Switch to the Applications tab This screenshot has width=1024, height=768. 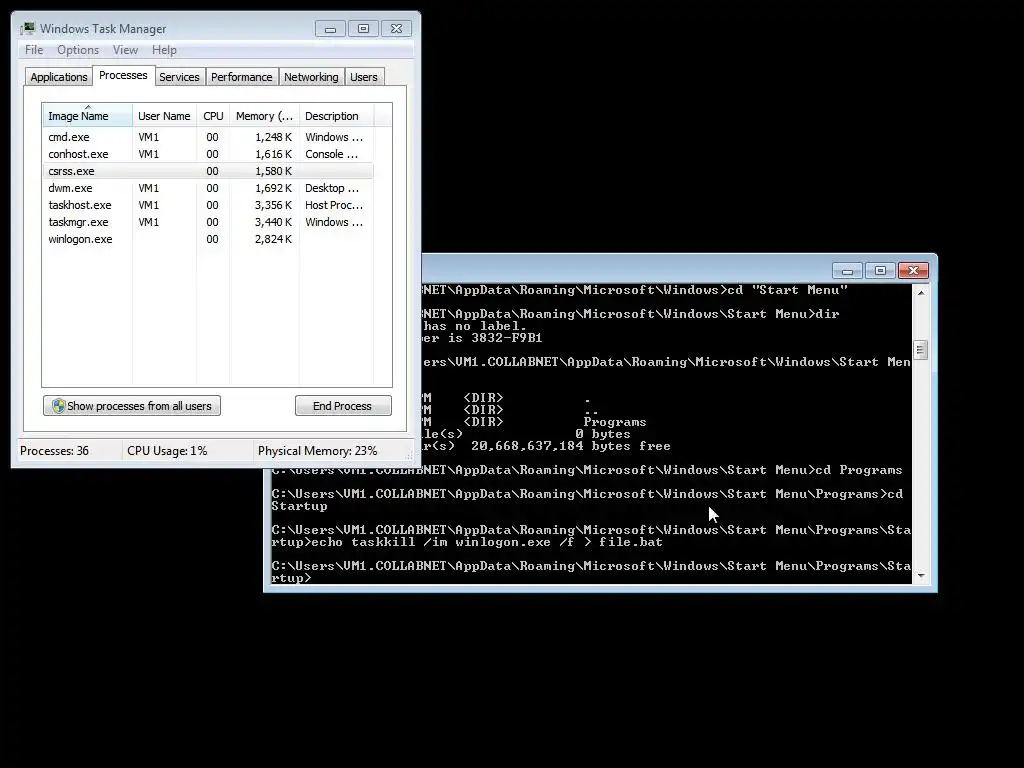point(59,77)
